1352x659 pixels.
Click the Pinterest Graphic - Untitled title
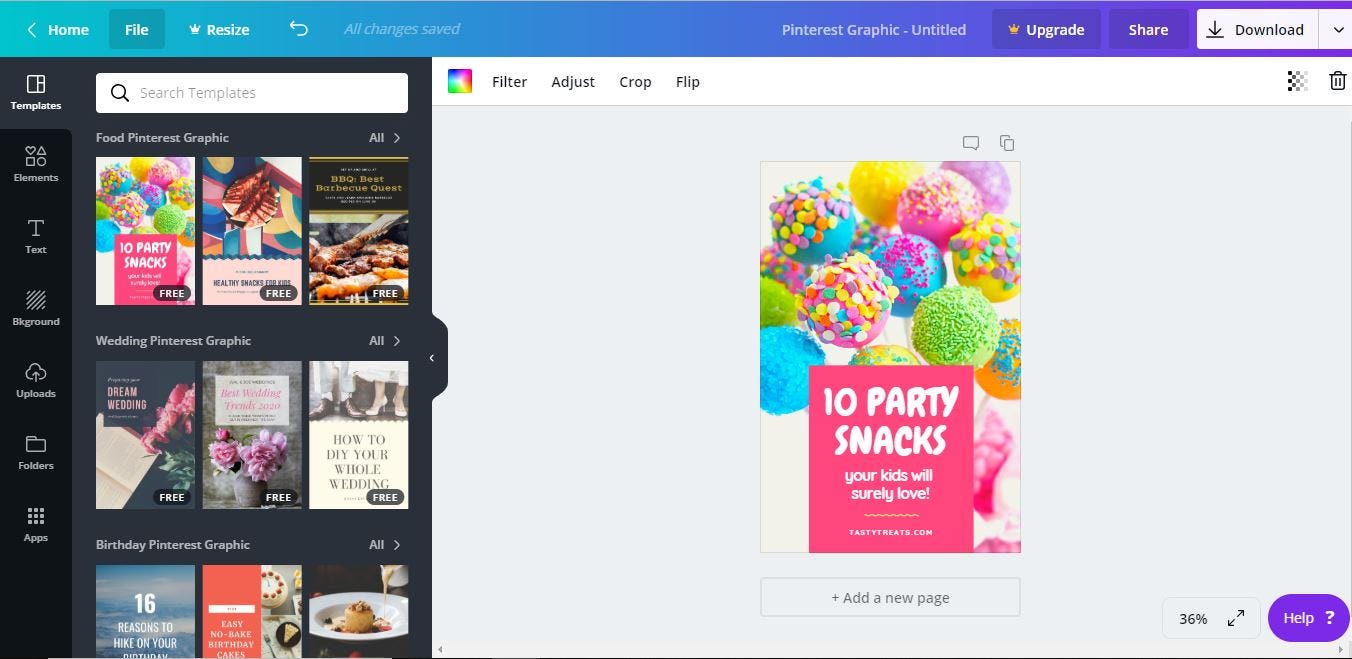[x=874, y=29]
